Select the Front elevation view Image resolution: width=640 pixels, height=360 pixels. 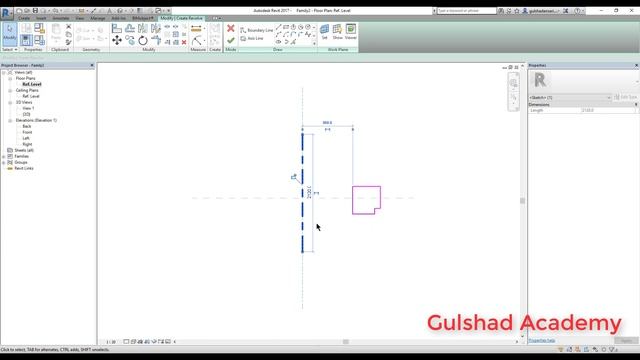click(27, 132)
